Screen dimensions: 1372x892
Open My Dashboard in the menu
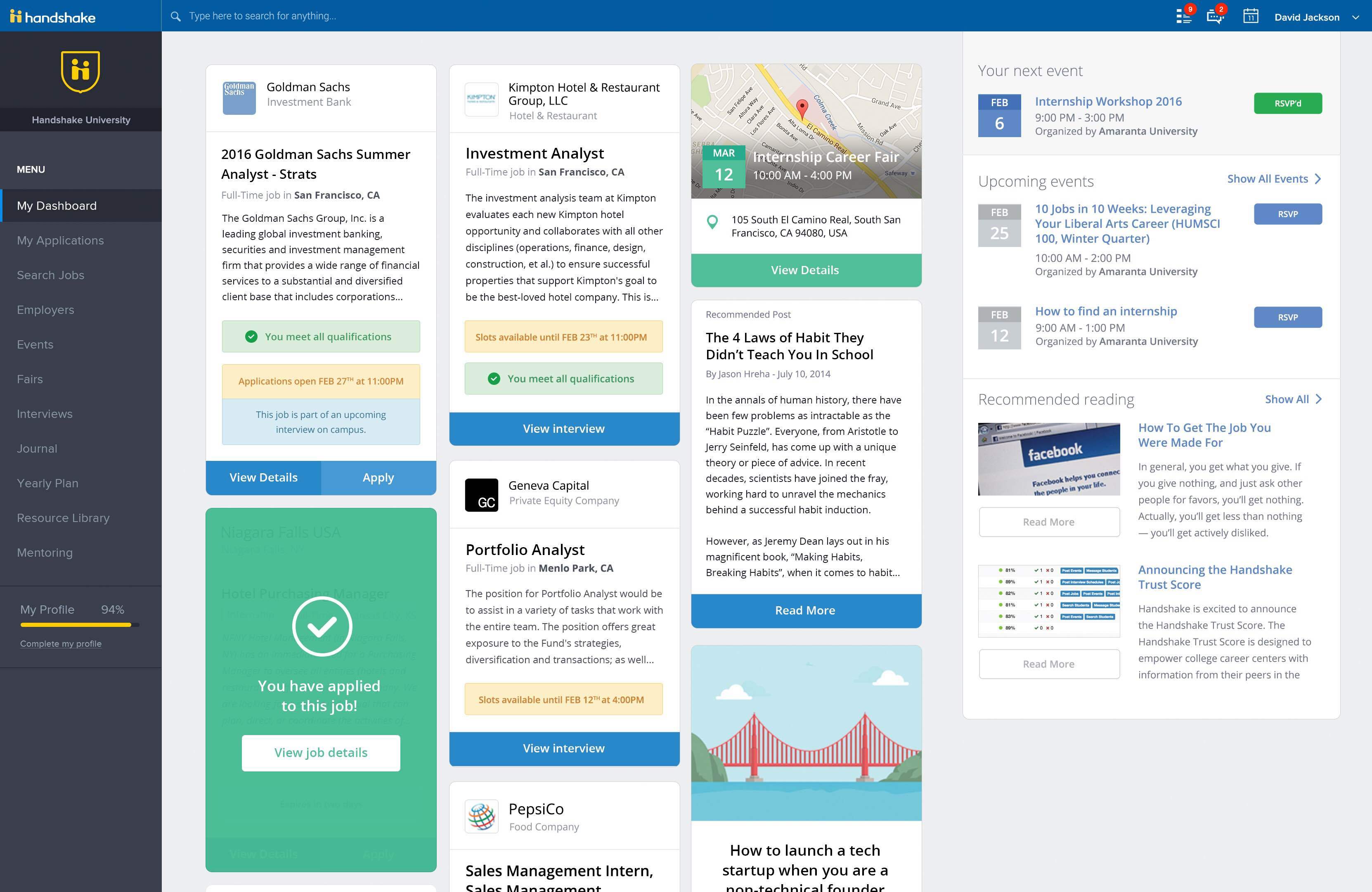[x=81, y=205]
